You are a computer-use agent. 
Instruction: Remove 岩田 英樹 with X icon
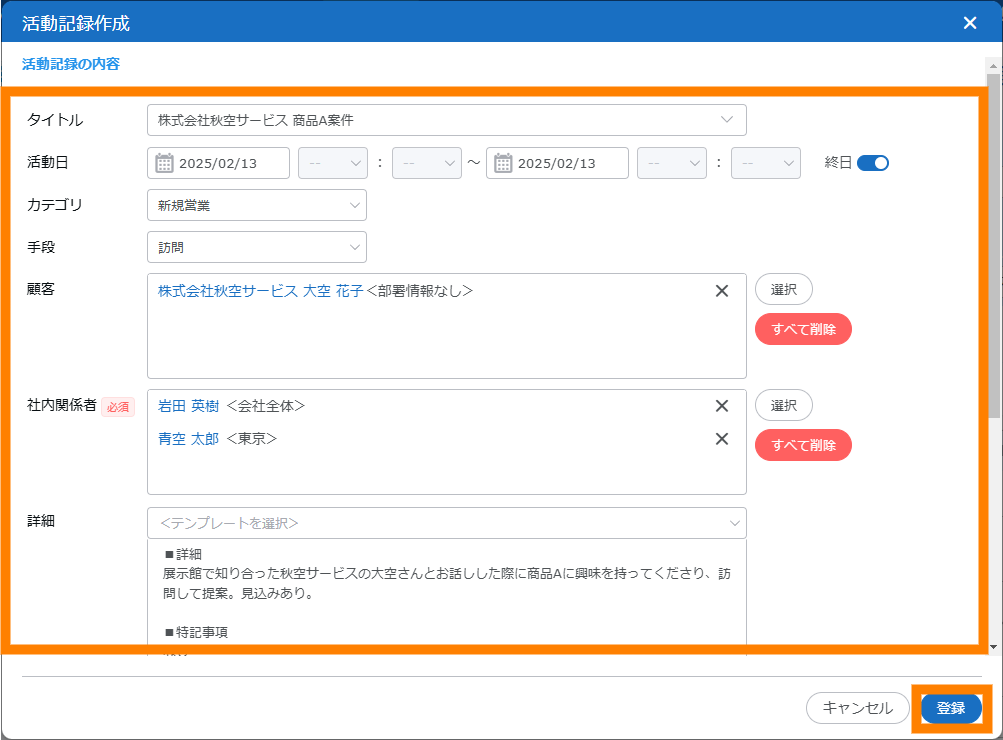pos(721,406)
